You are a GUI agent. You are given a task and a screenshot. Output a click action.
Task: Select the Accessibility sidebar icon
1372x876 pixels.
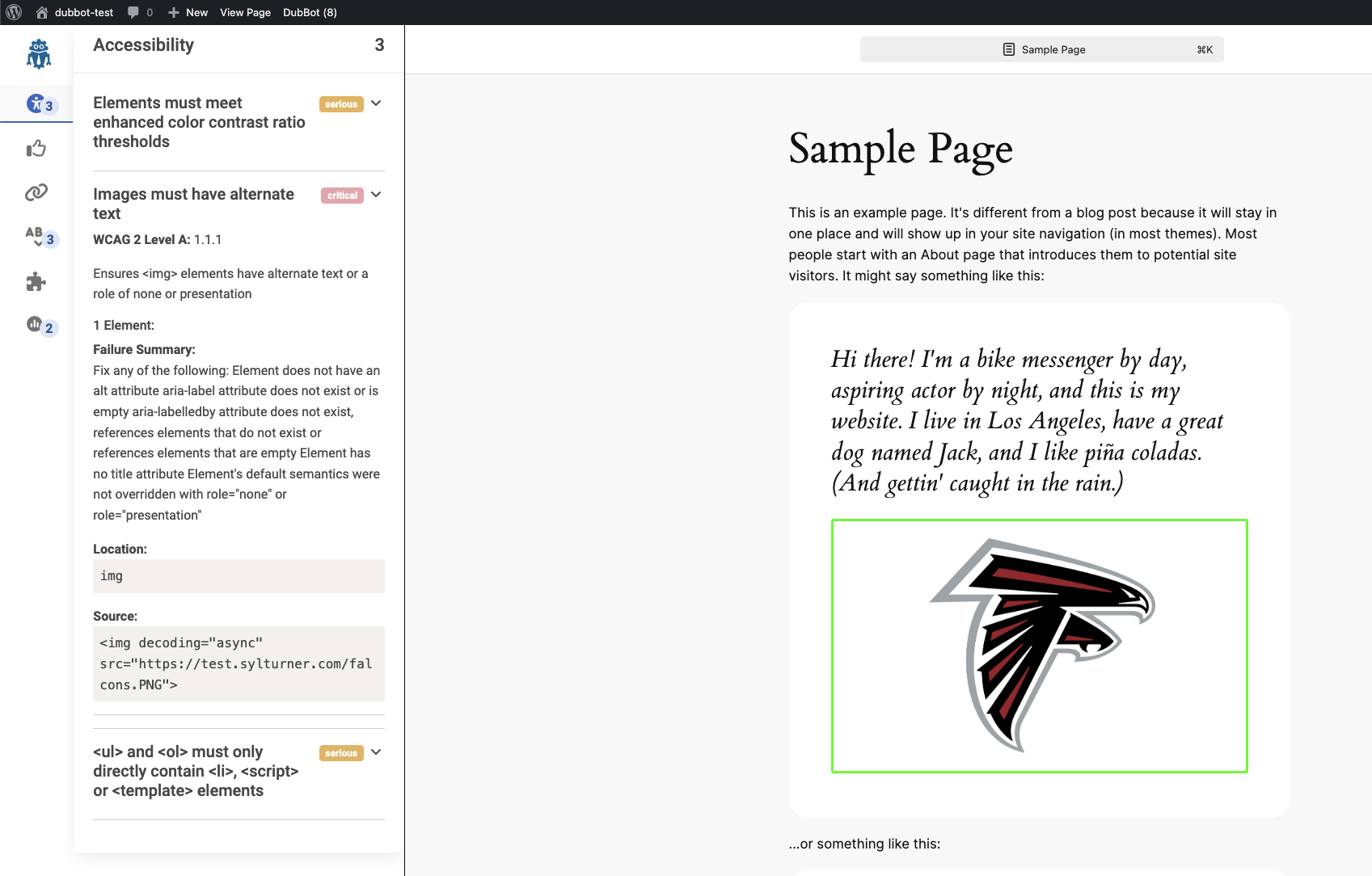36,103
